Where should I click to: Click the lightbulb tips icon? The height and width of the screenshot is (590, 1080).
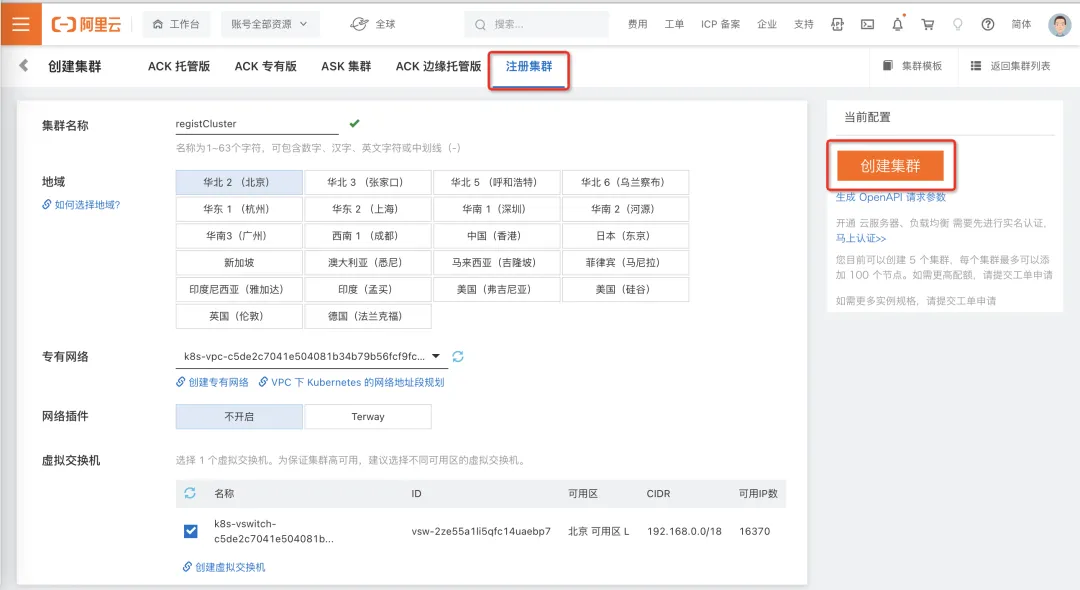click(x=957, y=24)
